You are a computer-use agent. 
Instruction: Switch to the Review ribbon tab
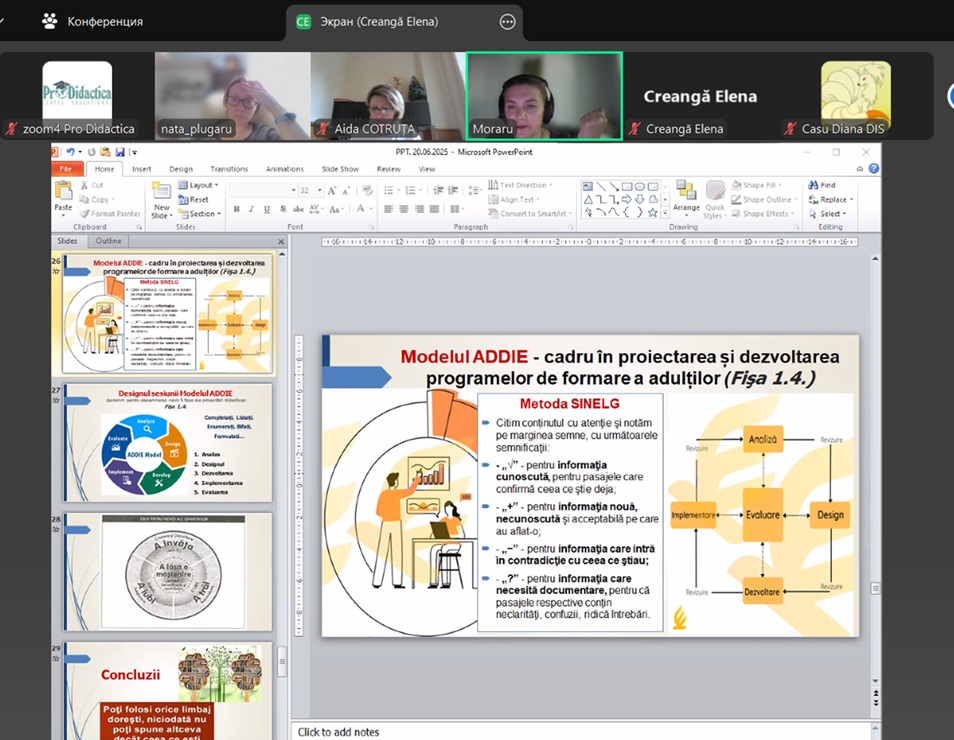point(389,169)
